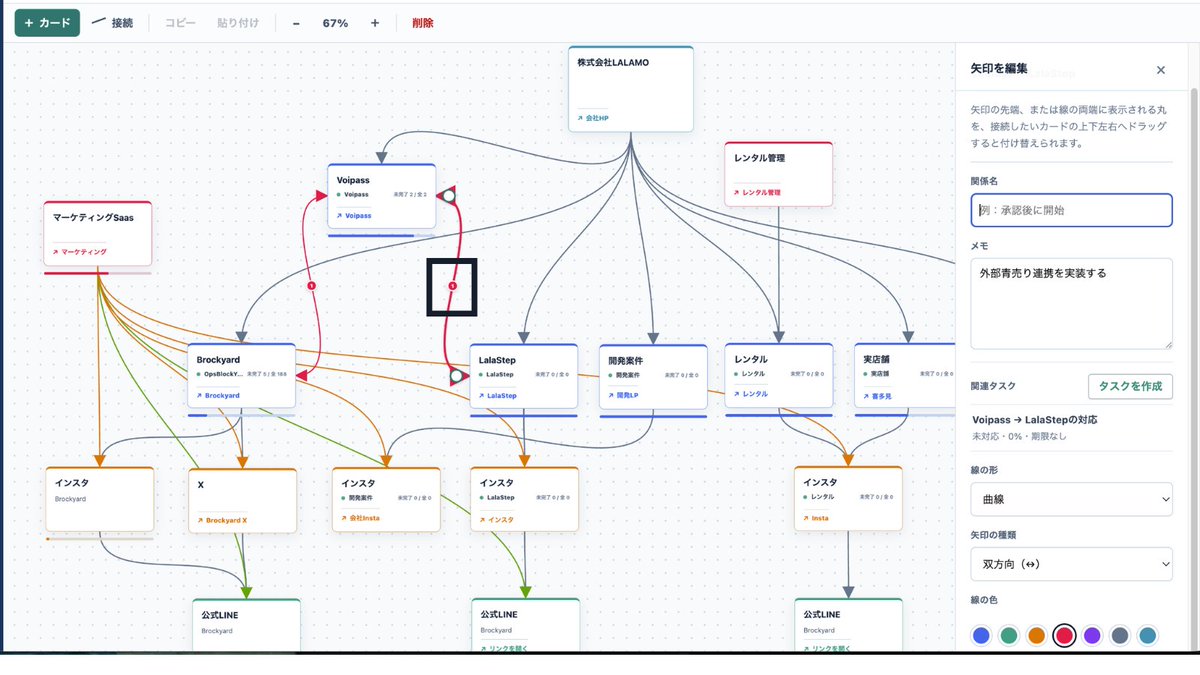Open the インスタ link on LalaStep インスタ card

click(496, 520)
